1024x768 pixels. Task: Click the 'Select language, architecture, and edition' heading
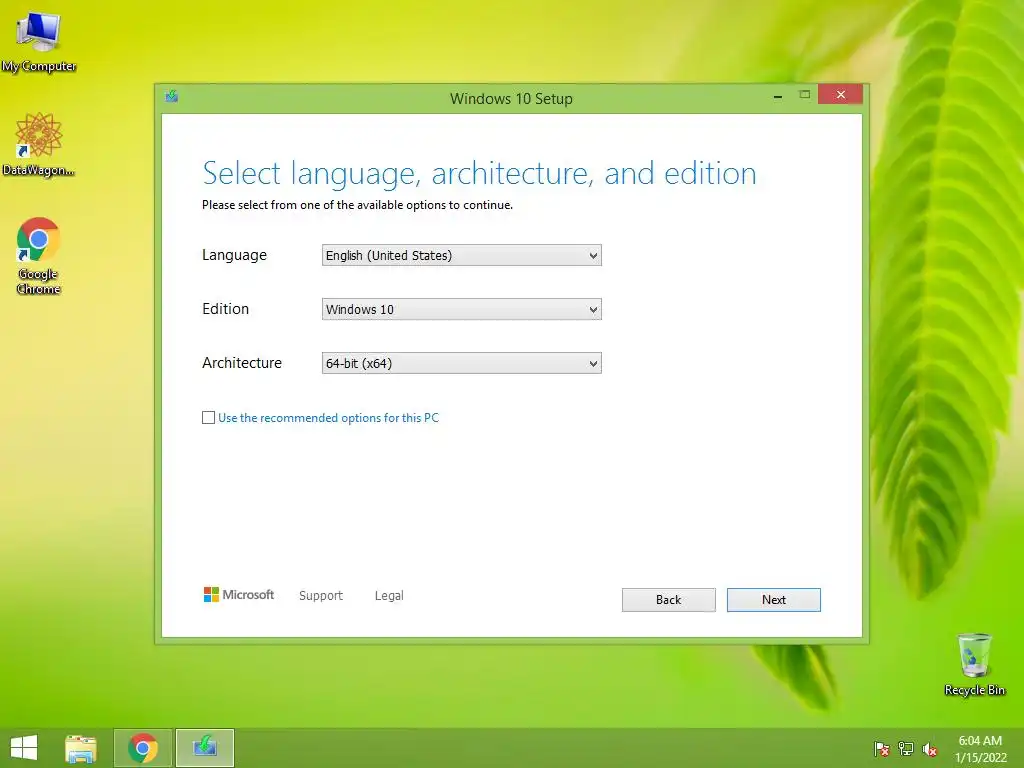pyautogui.click(x=479, y=174)
